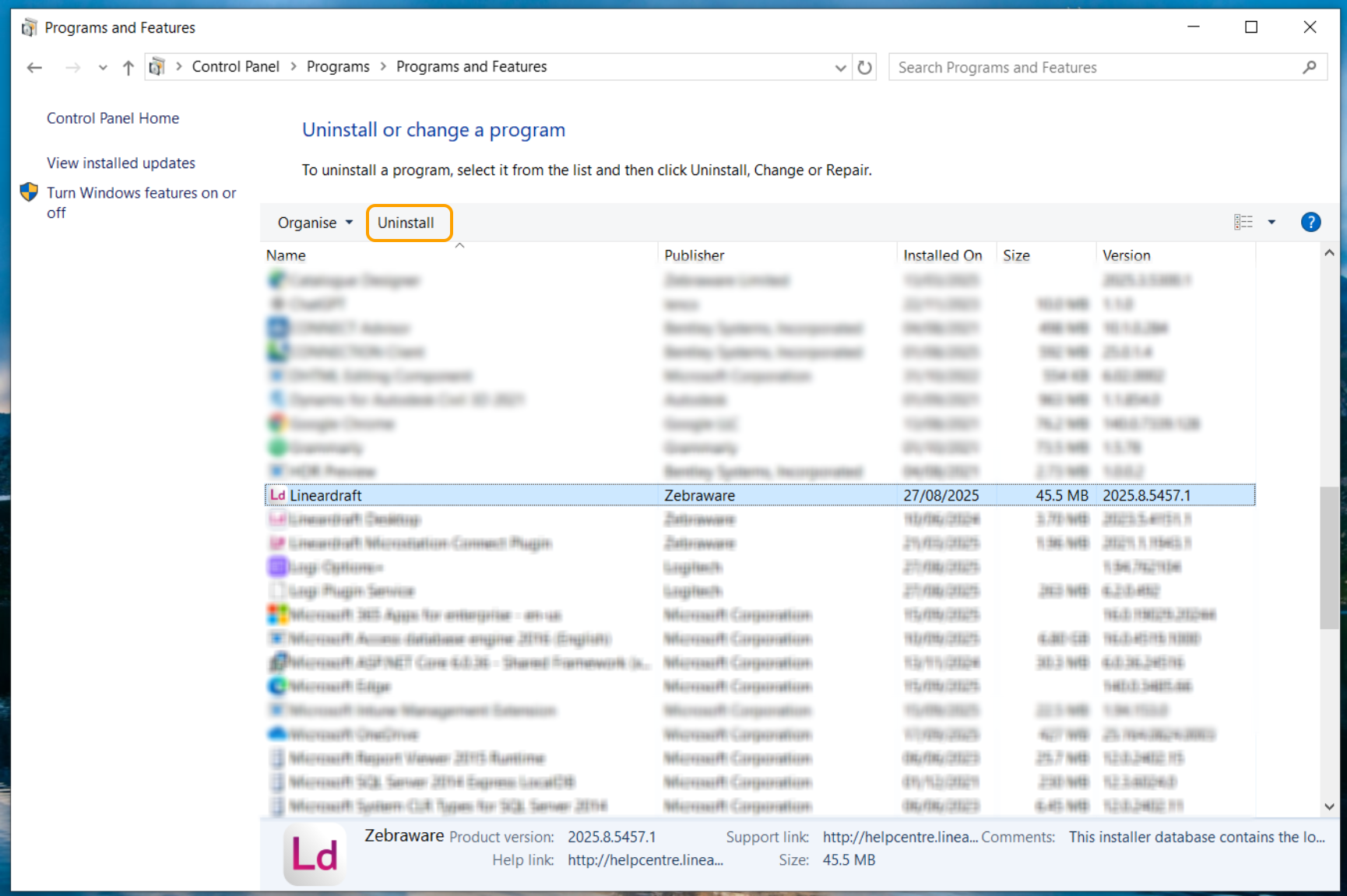Click the scrollbar up arrow

coord(1329,253)
